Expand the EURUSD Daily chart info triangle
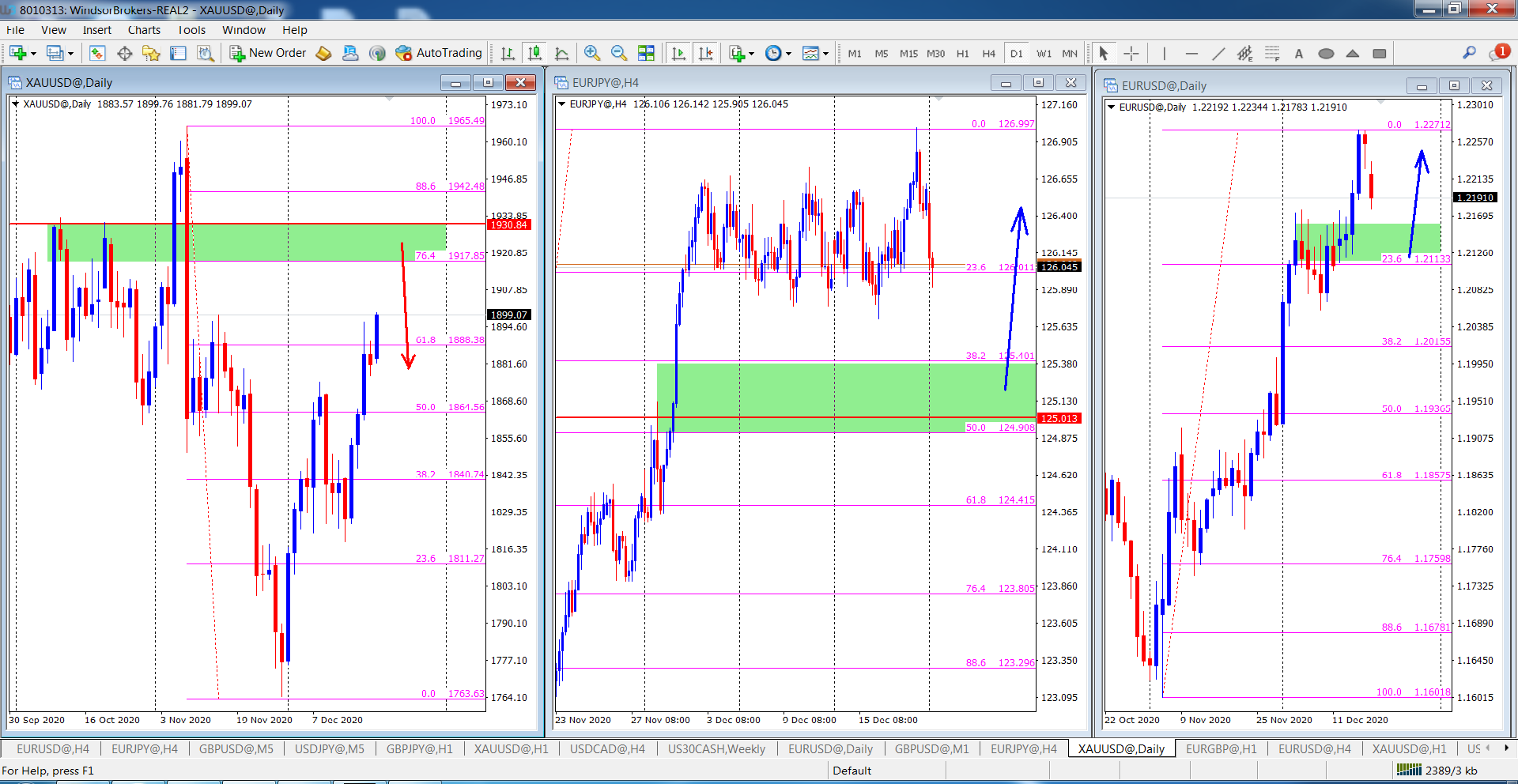The width and height of the screenshot is (1518, 784). pyautogui.click(x=1112, y=107)
